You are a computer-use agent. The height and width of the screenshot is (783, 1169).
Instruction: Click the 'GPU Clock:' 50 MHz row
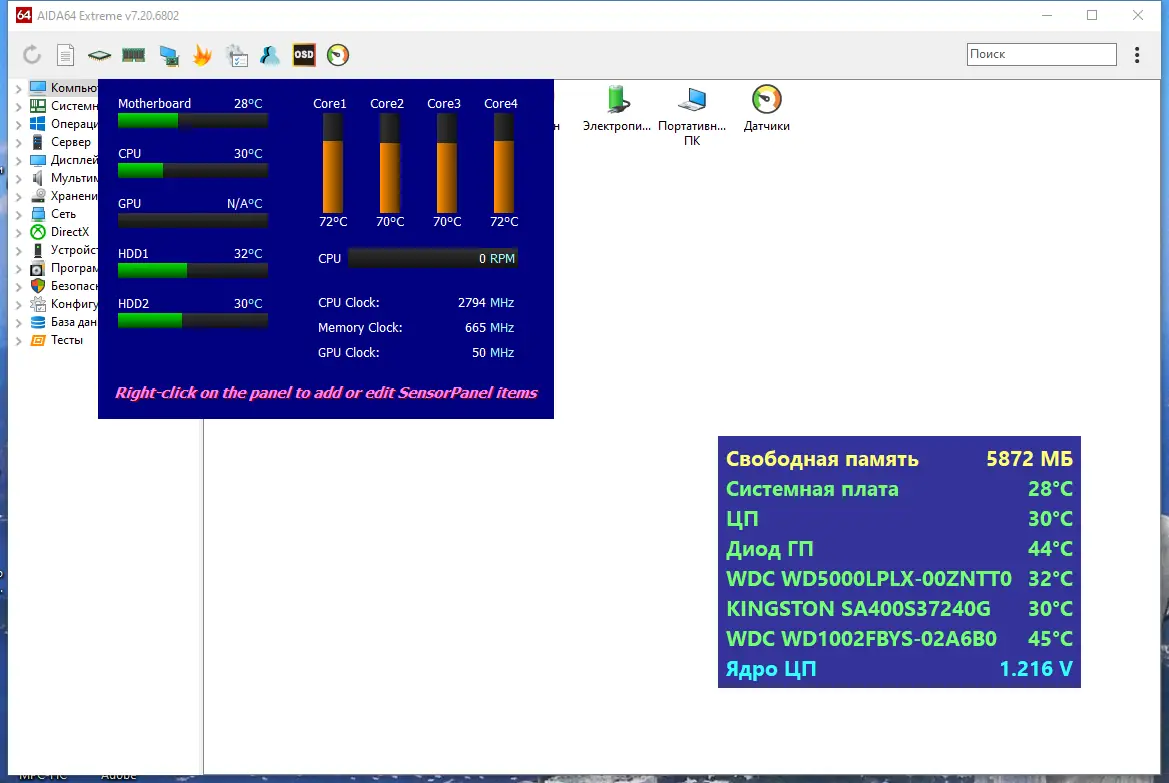click(x=416, y=353)
